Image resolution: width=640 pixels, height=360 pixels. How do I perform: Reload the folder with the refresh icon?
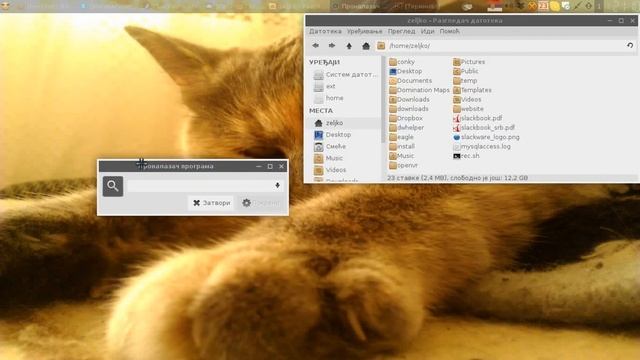pos(630,46)
